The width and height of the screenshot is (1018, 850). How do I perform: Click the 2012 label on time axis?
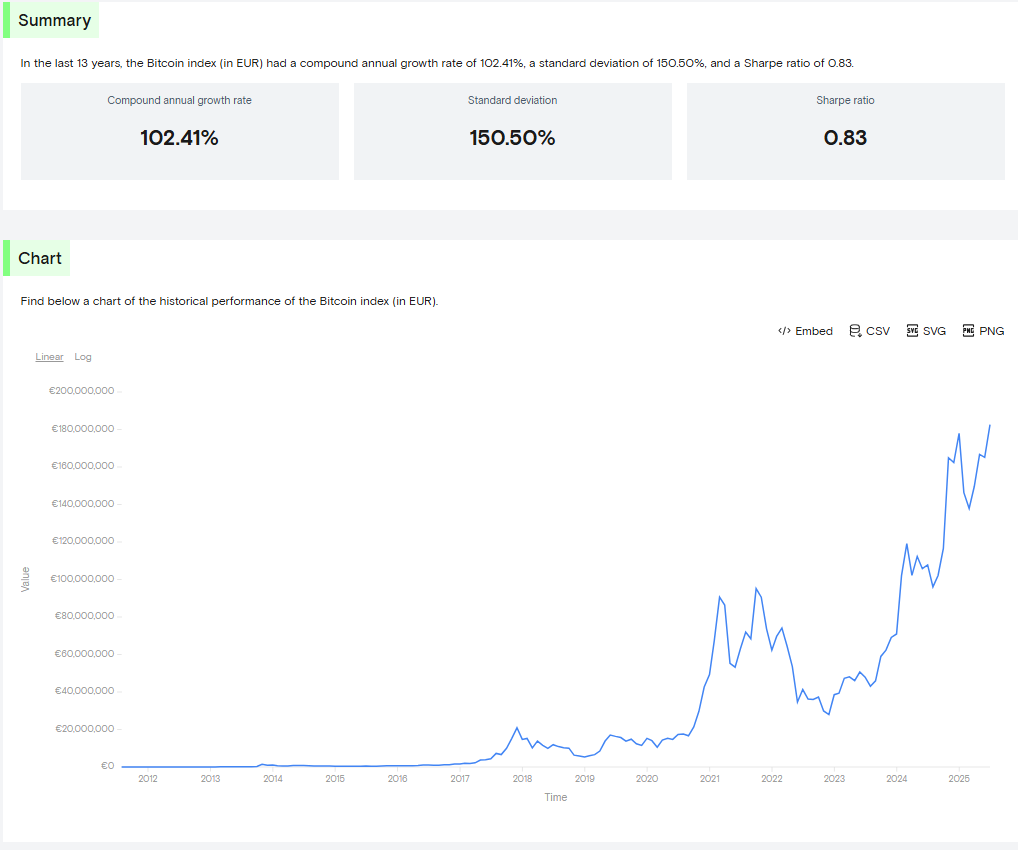tap(148, 778)
